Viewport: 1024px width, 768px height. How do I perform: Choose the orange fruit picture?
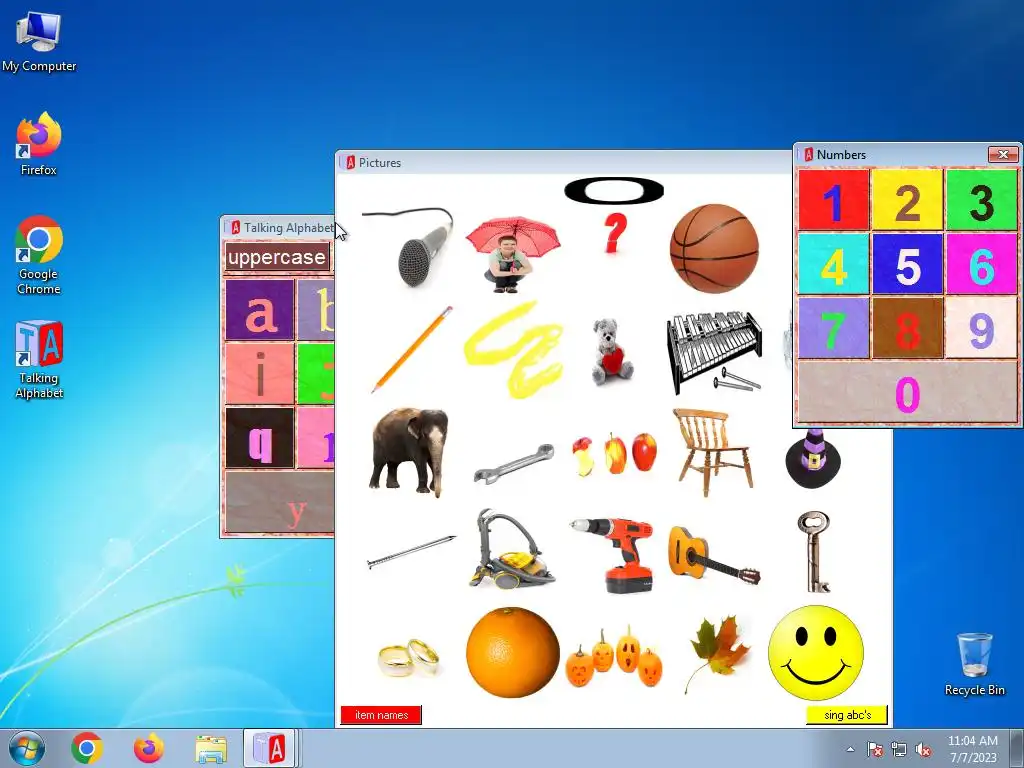click(x=513, y=652)
